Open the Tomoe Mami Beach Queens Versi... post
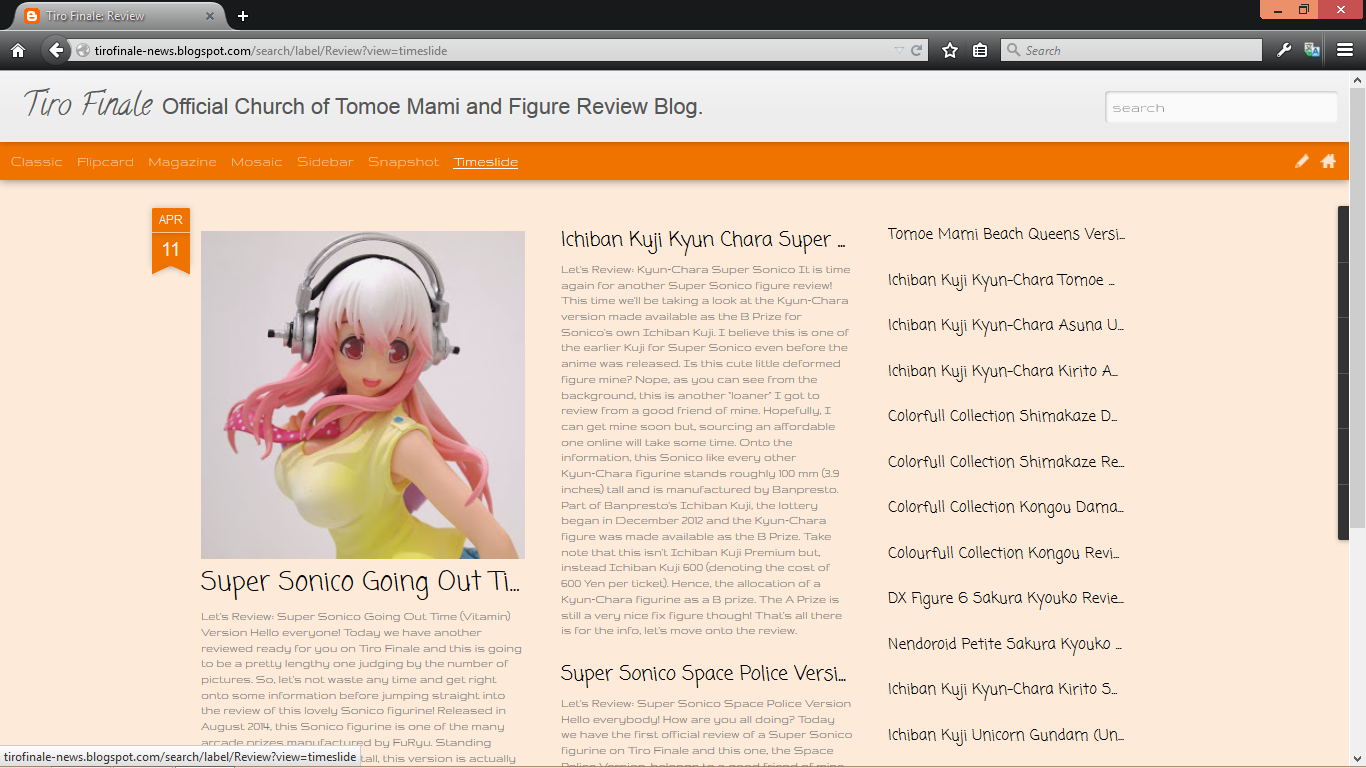 pos(1006,235)
